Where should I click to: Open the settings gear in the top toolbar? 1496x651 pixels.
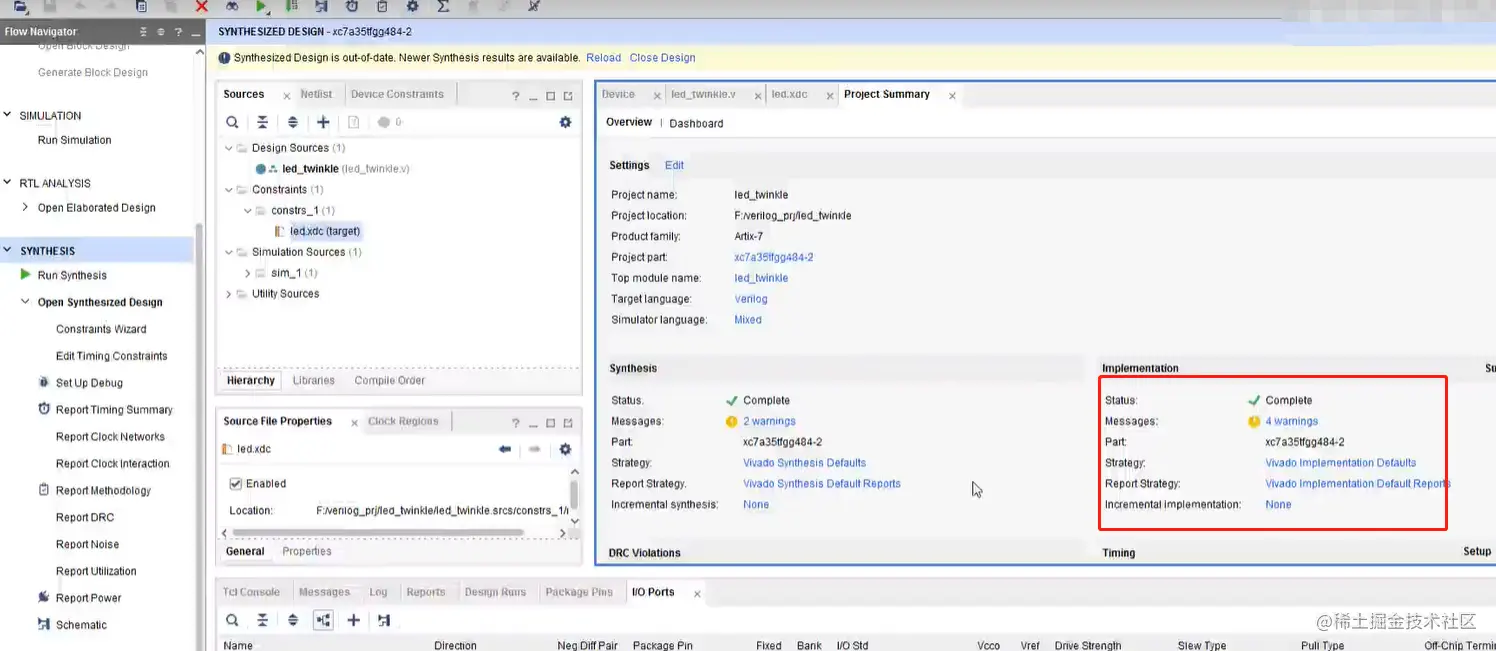pos(412,6)
